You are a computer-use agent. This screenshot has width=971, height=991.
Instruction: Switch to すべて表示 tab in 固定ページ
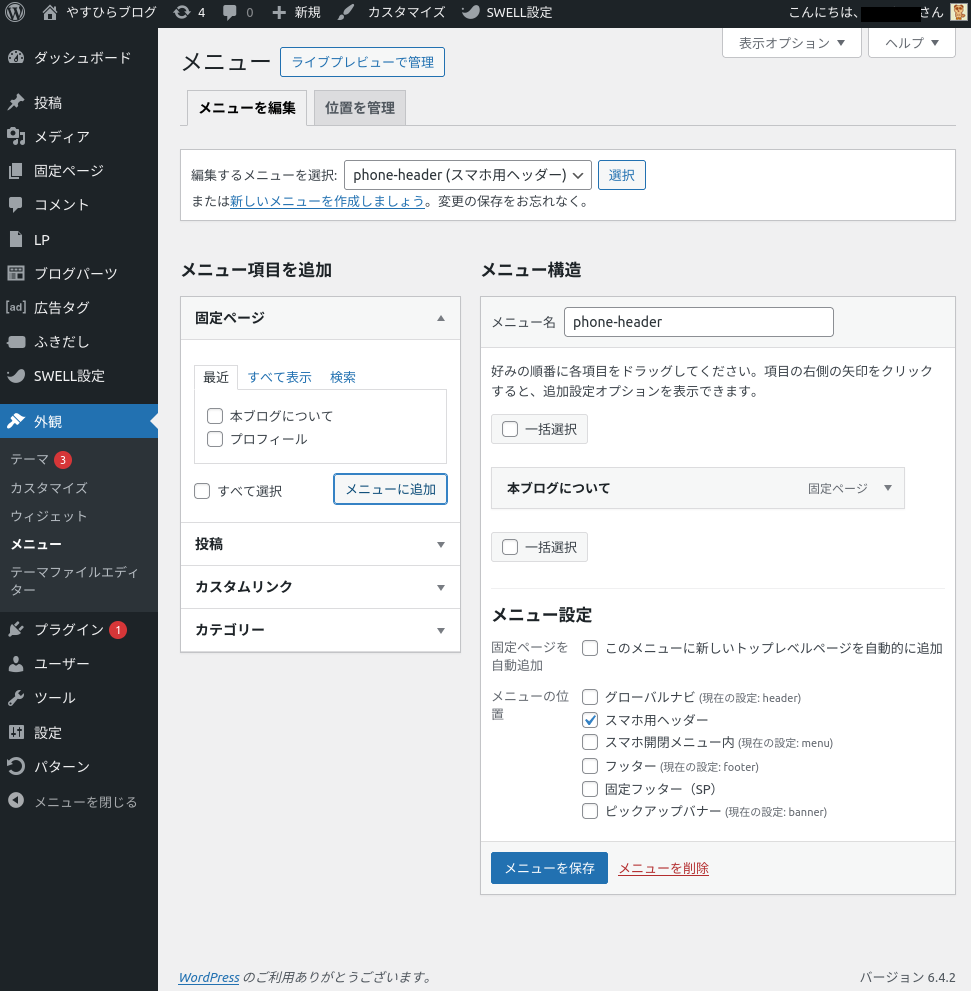[279, 377]
